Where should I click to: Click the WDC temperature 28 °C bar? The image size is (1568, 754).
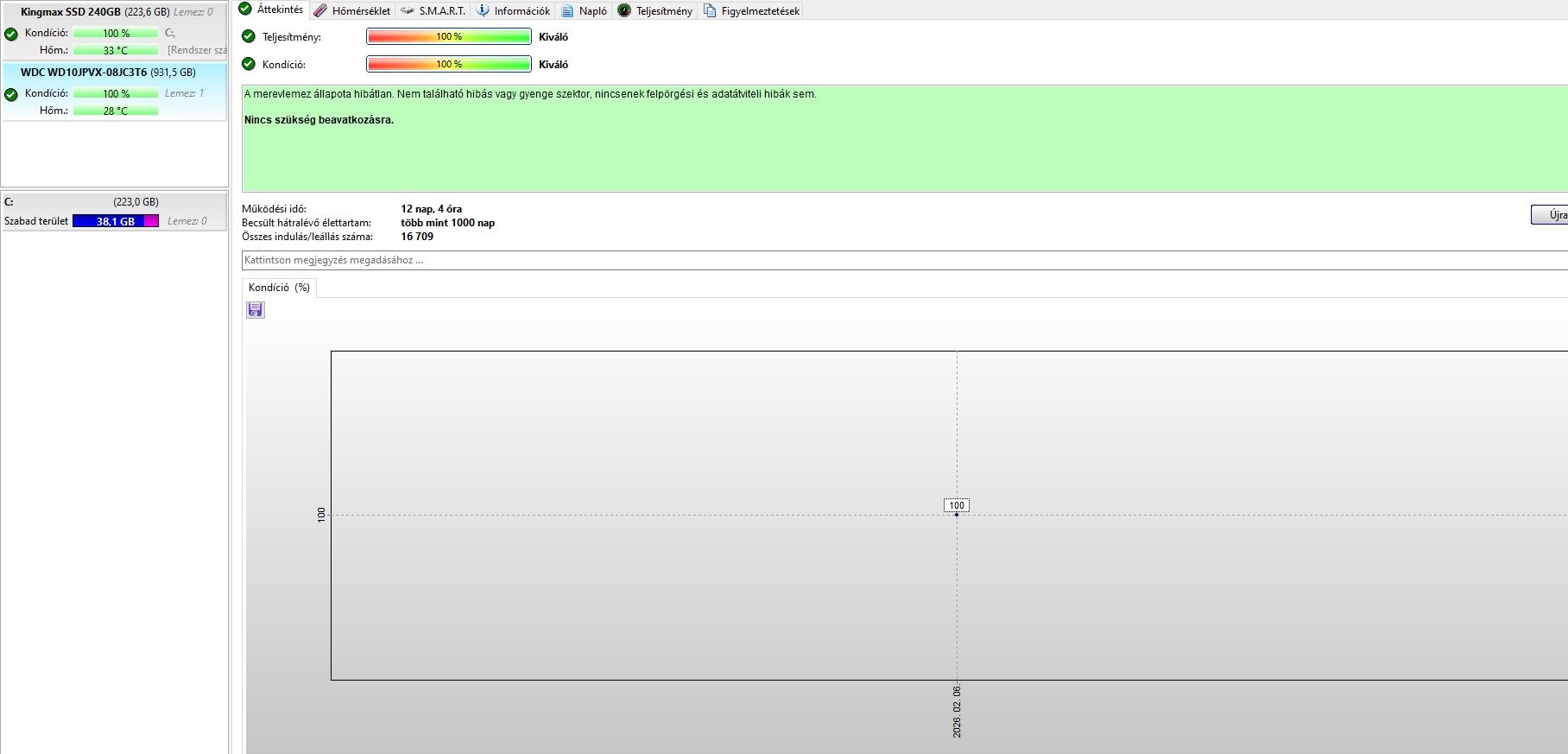(116, 111)
